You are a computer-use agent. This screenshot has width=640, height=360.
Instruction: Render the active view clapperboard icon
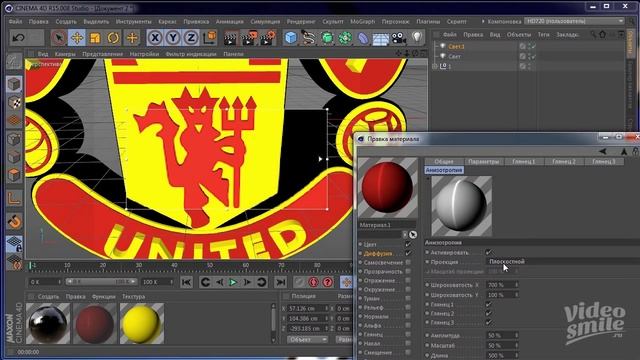tap(231, 38)
